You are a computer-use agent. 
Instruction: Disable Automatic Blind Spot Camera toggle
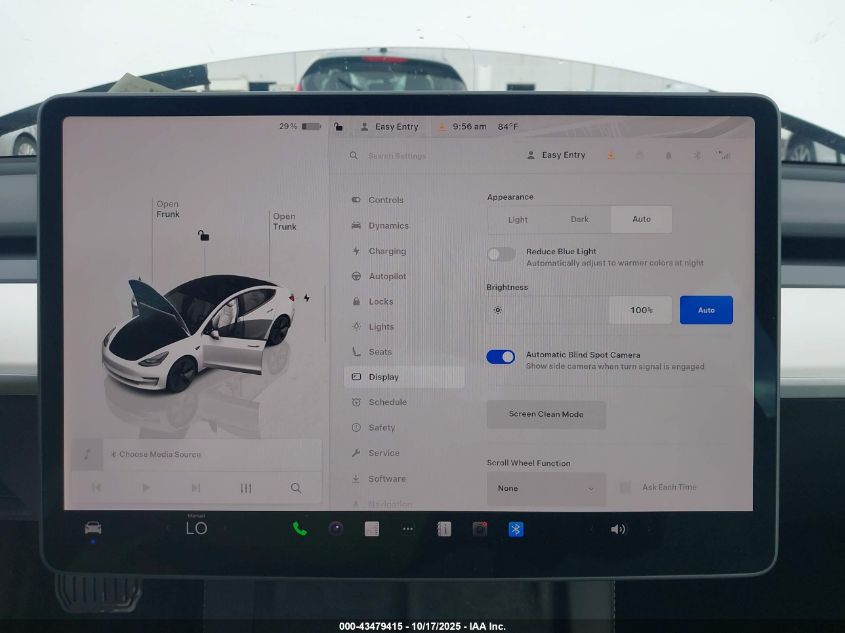[501, 357]
